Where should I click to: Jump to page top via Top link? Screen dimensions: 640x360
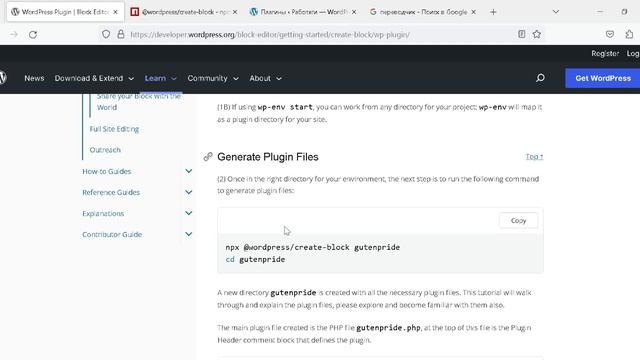(534, 157)
